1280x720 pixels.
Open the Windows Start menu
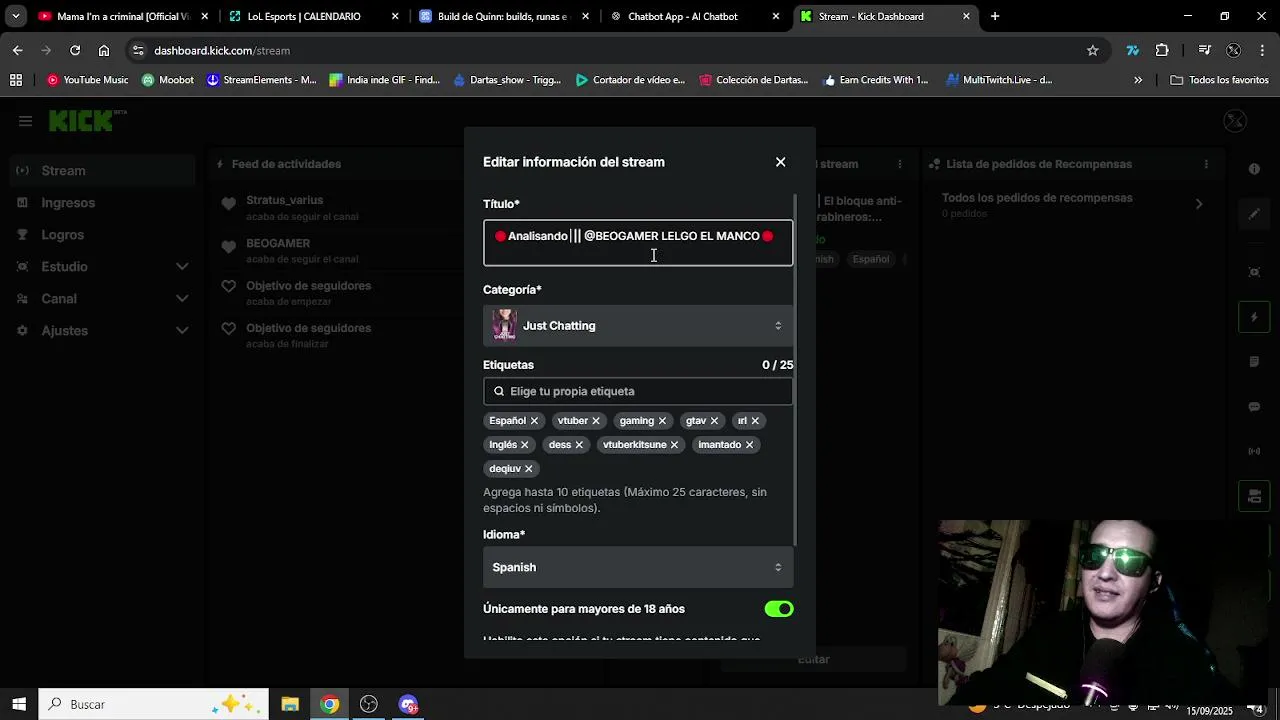pyautogui.click(x=19, y=704)
